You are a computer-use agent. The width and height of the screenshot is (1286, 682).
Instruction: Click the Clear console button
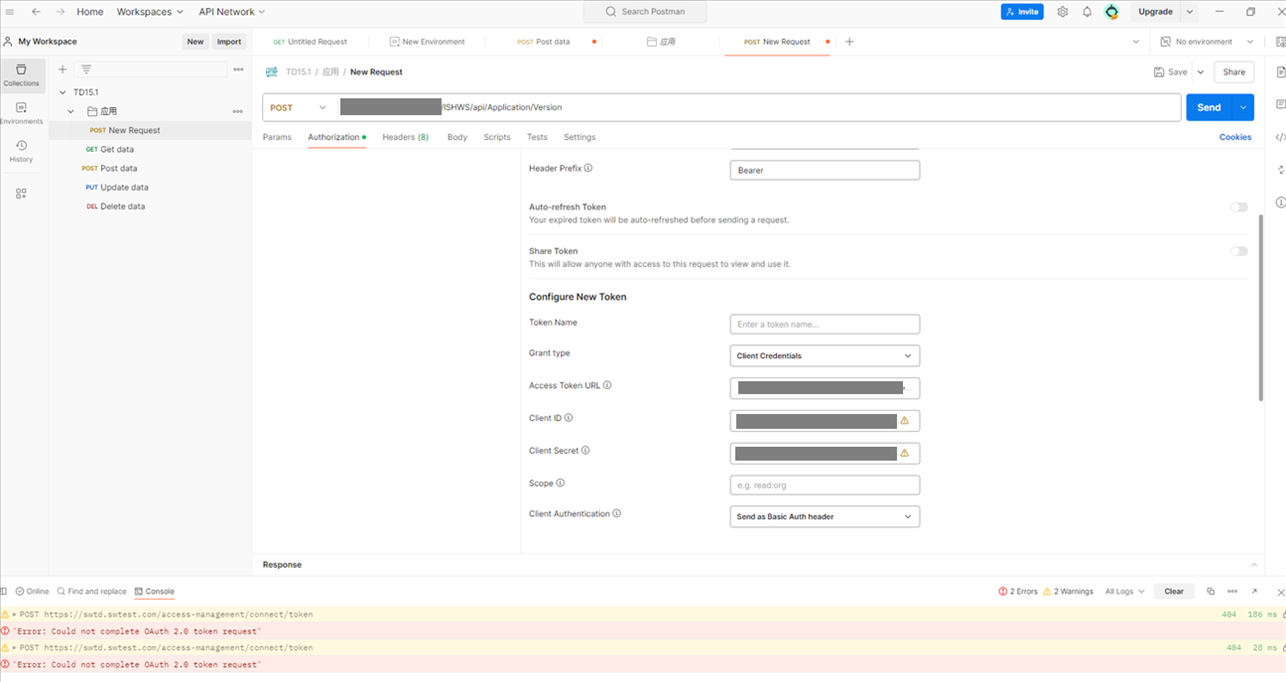coord(1173,591)
